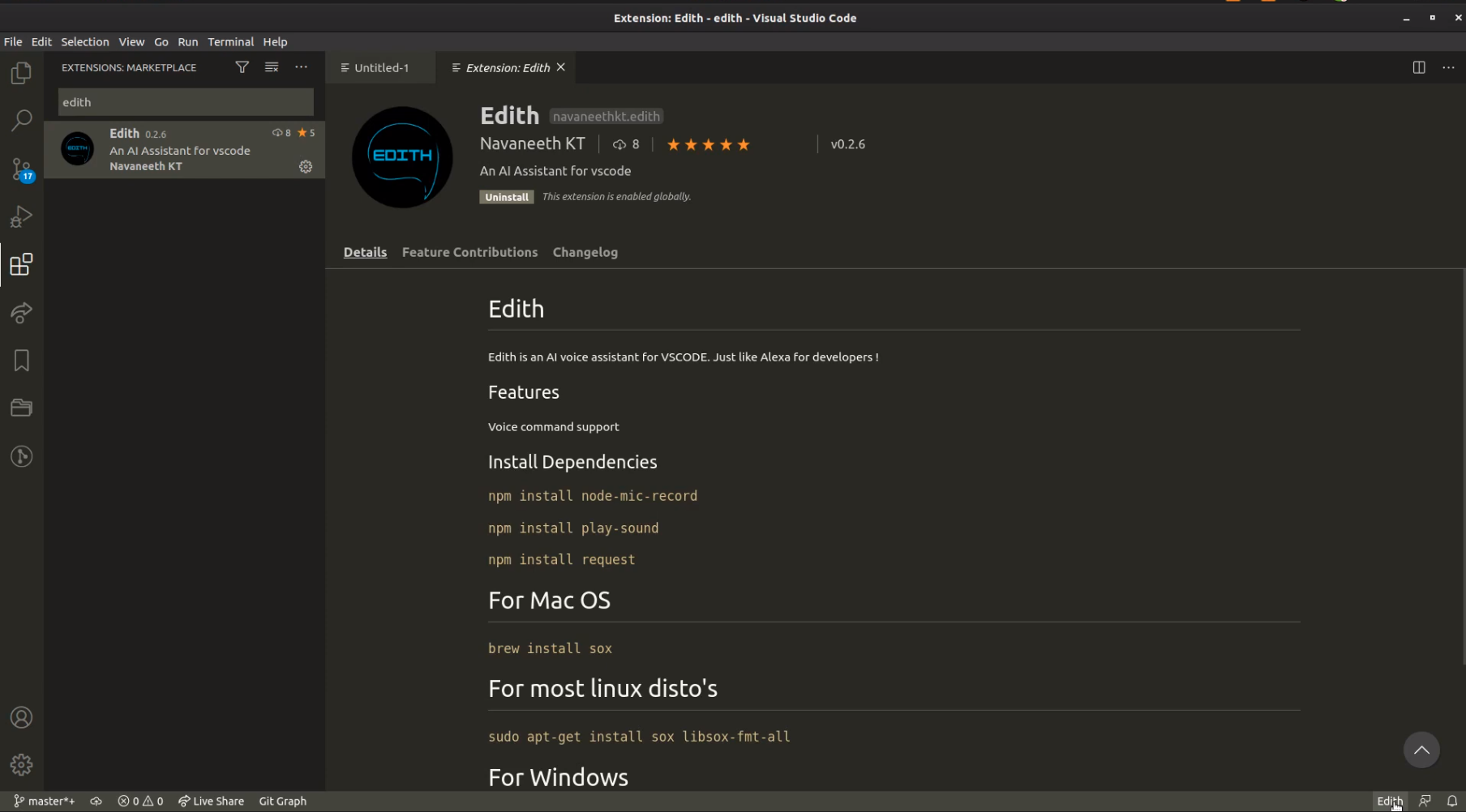Switch to Feature Contributions tab
The height and width of the screenshot is (812, 1466).
pyautogui.click(x=469, y=252)
